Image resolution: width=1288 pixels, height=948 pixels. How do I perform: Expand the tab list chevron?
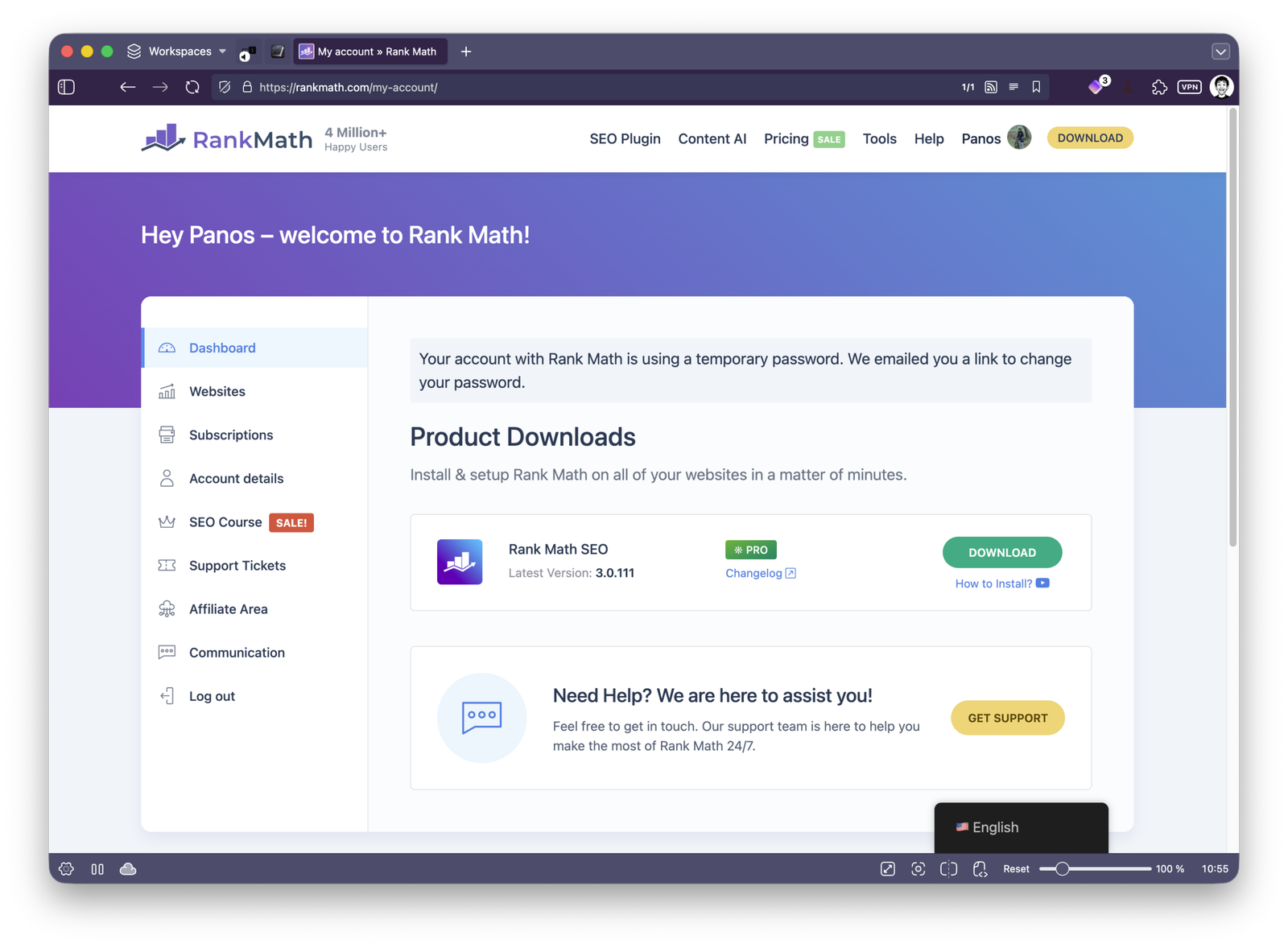(x=1220, y=52)
